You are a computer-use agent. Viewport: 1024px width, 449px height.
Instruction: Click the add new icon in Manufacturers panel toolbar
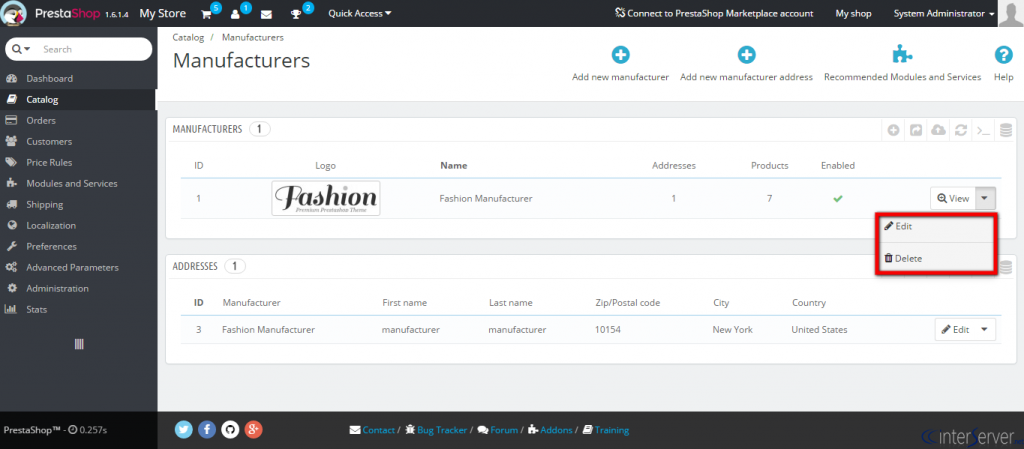893,130
